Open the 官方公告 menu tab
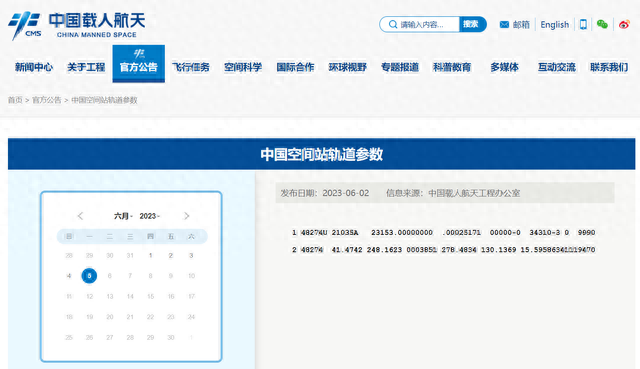The height and width of the screenshot is (369, 640). pyautogui.click(x=139, y=64)
